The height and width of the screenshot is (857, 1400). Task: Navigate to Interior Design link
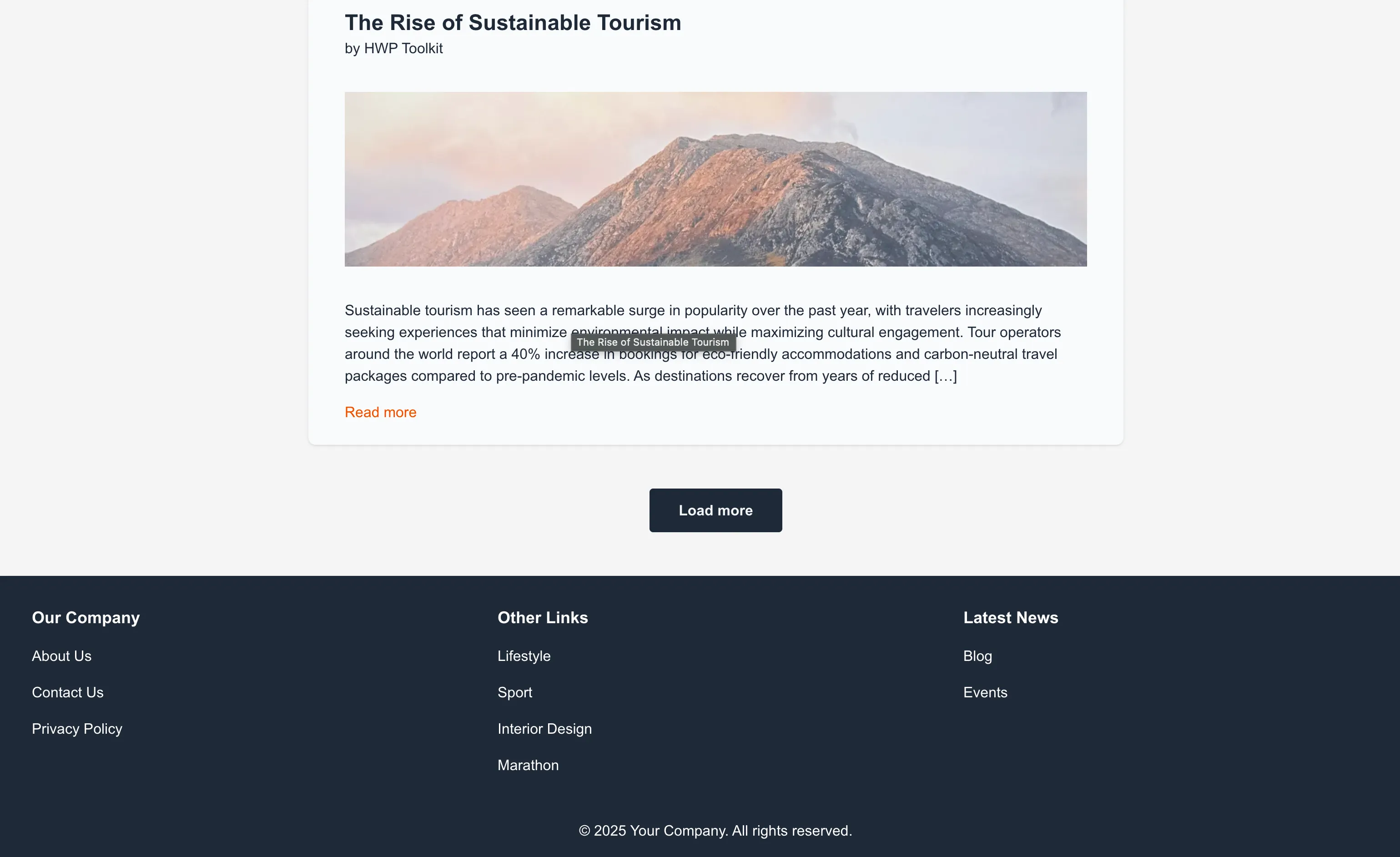544,729
